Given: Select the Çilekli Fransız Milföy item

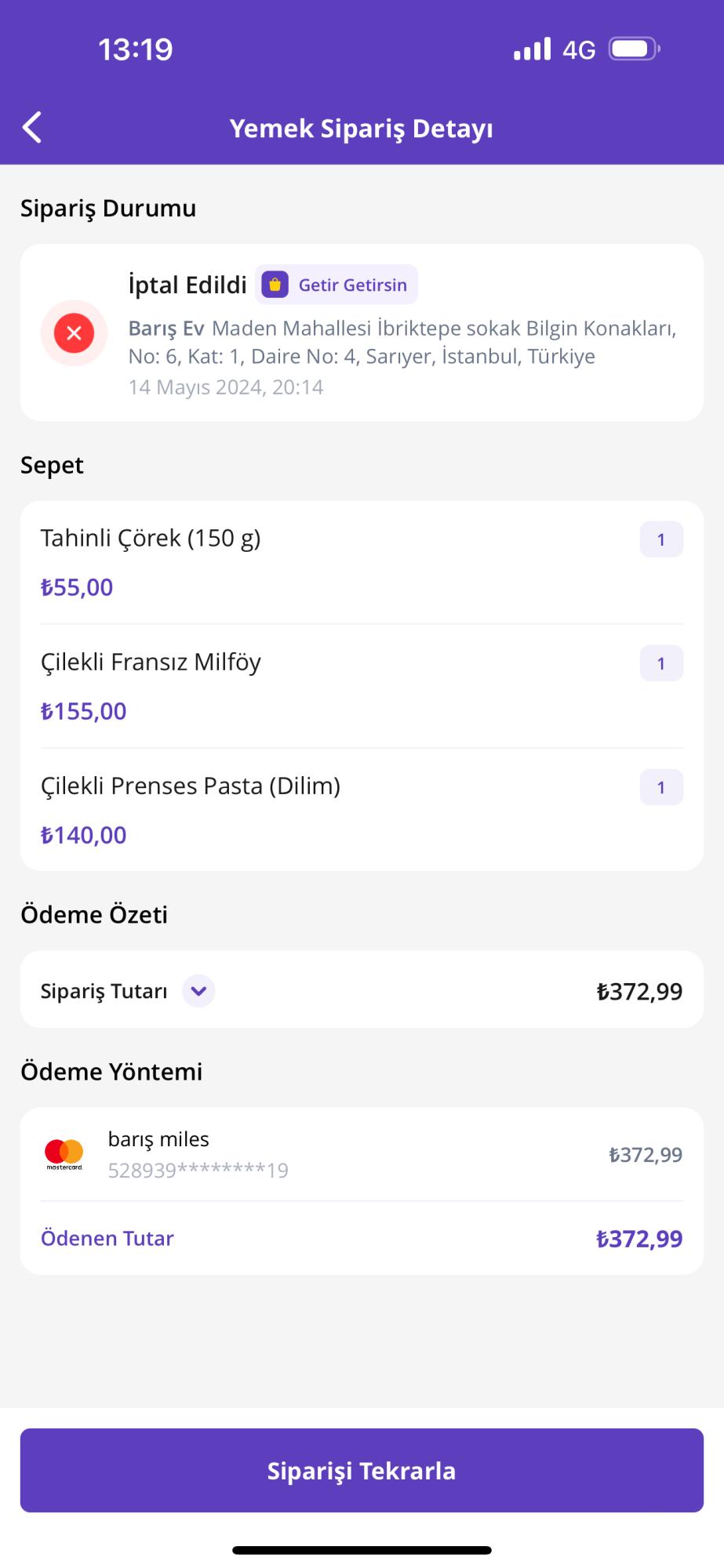Looking at the screenshot, I should point(151,662).
